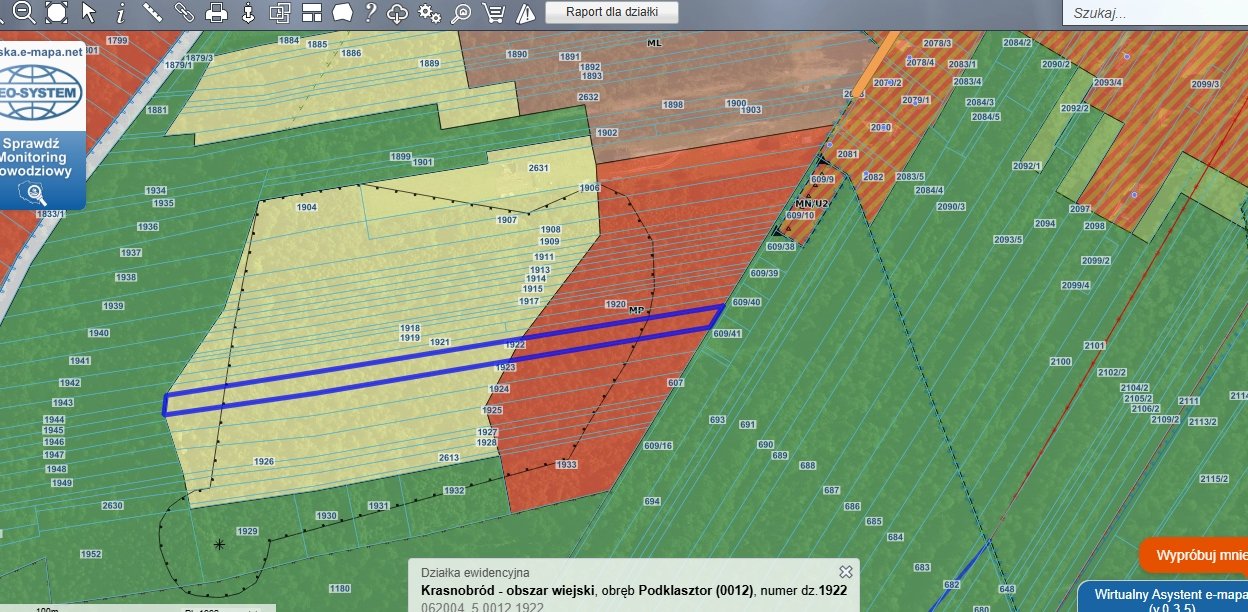Click the zoom out magnifier icon

click(24, 12)
